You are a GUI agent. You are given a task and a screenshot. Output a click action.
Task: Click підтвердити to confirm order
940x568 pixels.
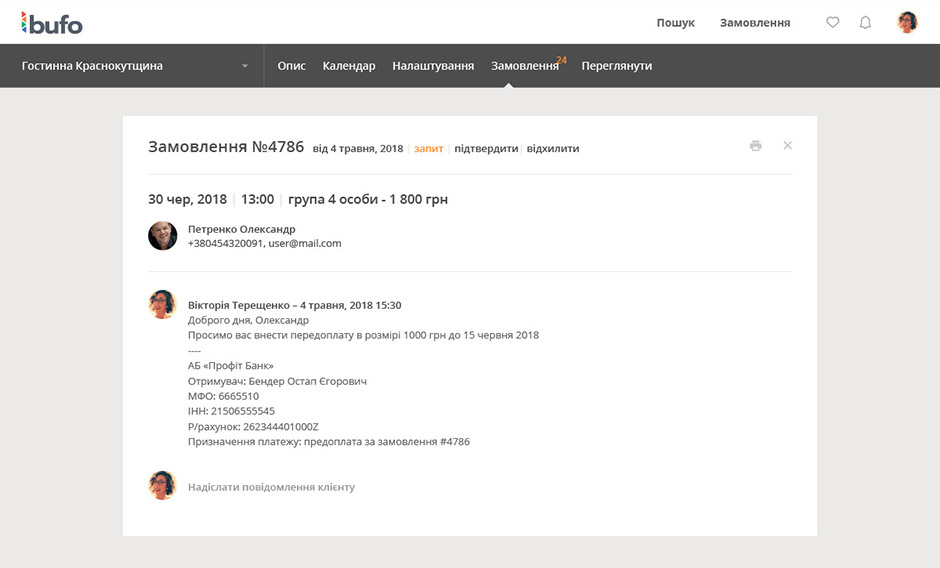point(486,149)
